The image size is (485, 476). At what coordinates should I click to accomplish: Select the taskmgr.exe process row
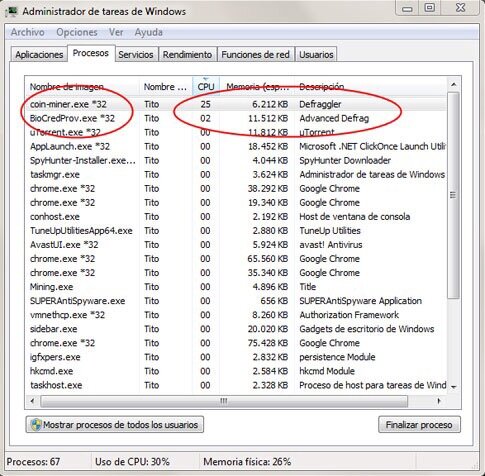click(236, 175)
